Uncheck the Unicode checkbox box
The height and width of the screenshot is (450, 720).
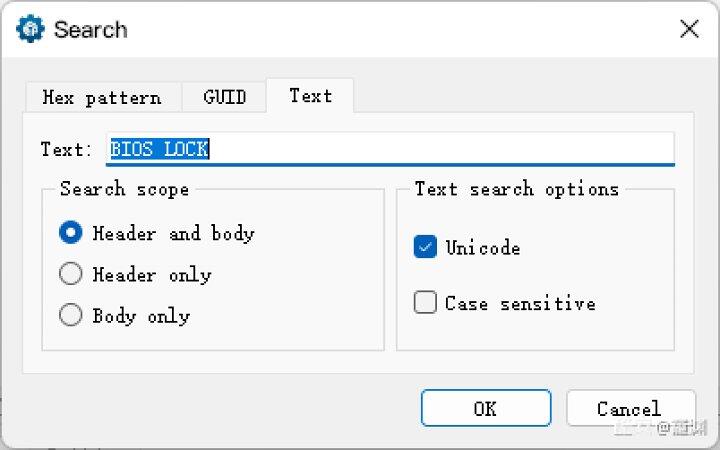(x=425, y=248)
